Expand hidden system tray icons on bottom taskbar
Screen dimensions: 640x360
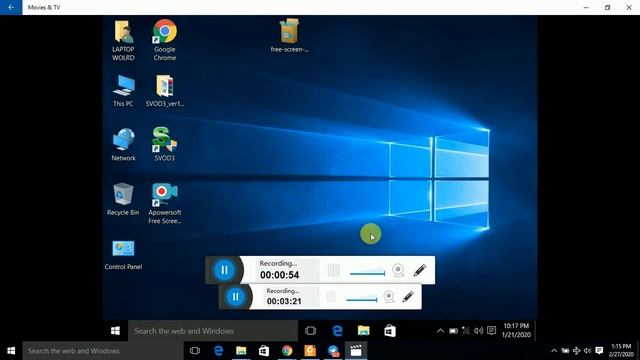click(x=554, y=351)
